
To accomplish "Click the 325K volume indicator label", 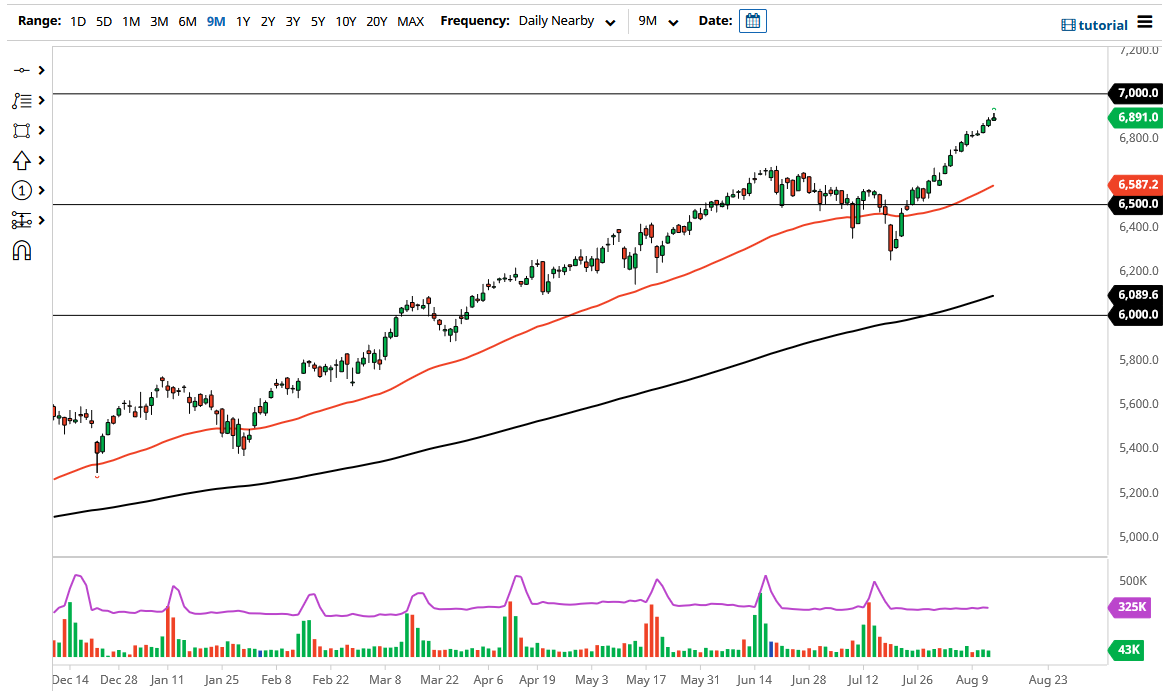I will 1132,607.
